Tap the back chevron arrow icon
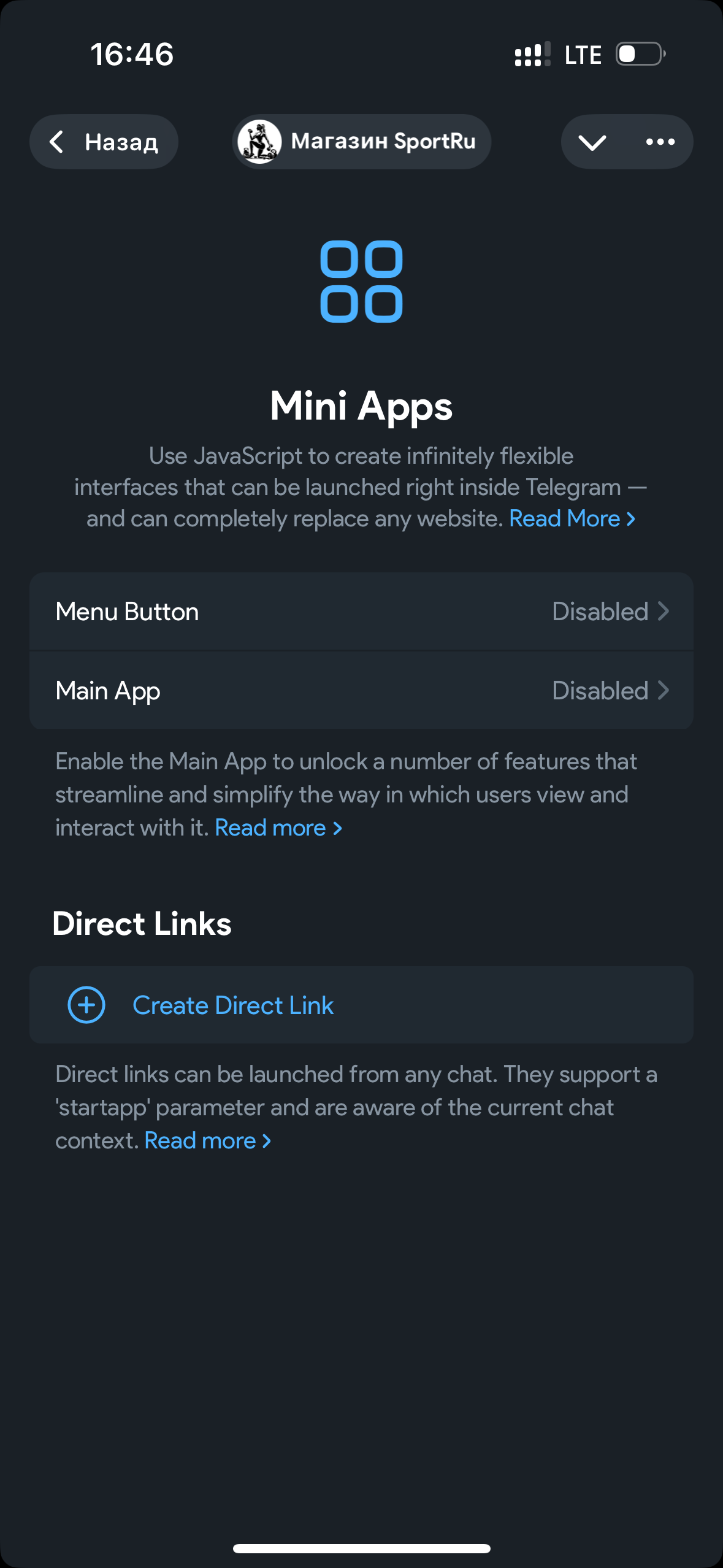Viewport: 723px width, 1568px height. point(56,142)
